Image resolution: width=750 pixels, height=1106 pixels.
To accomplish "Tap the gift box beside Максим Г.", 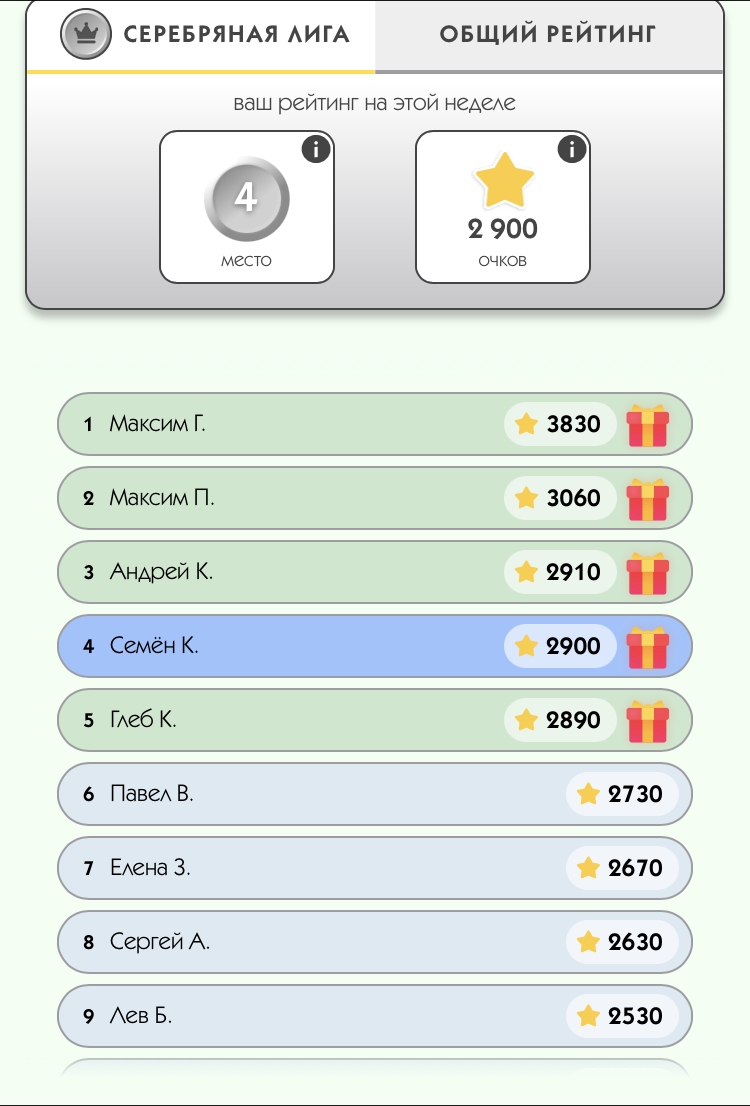I will pos(648,425).
